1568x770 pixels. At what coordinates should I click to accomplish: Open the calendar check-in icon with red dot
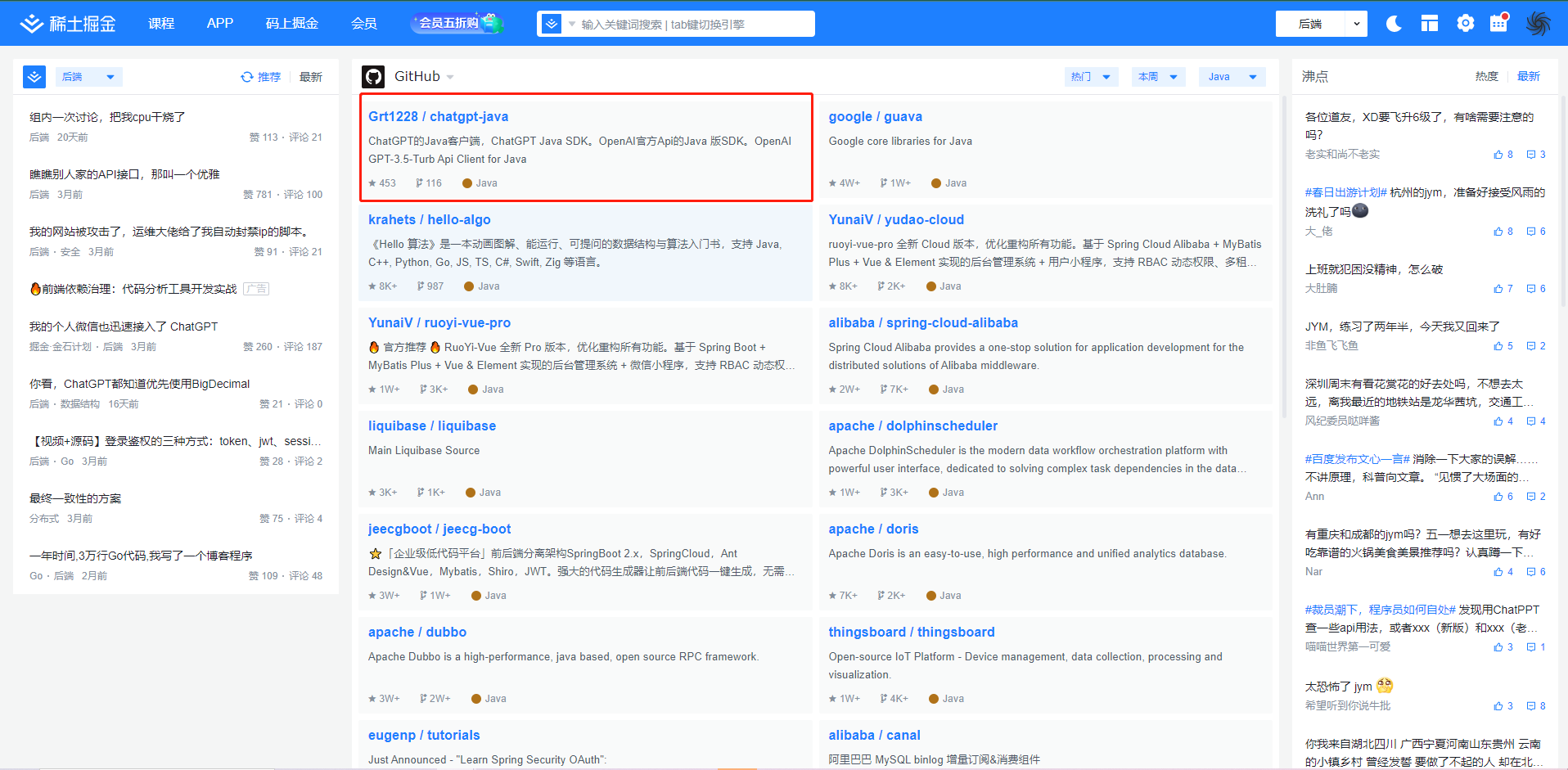(1499, 23)
